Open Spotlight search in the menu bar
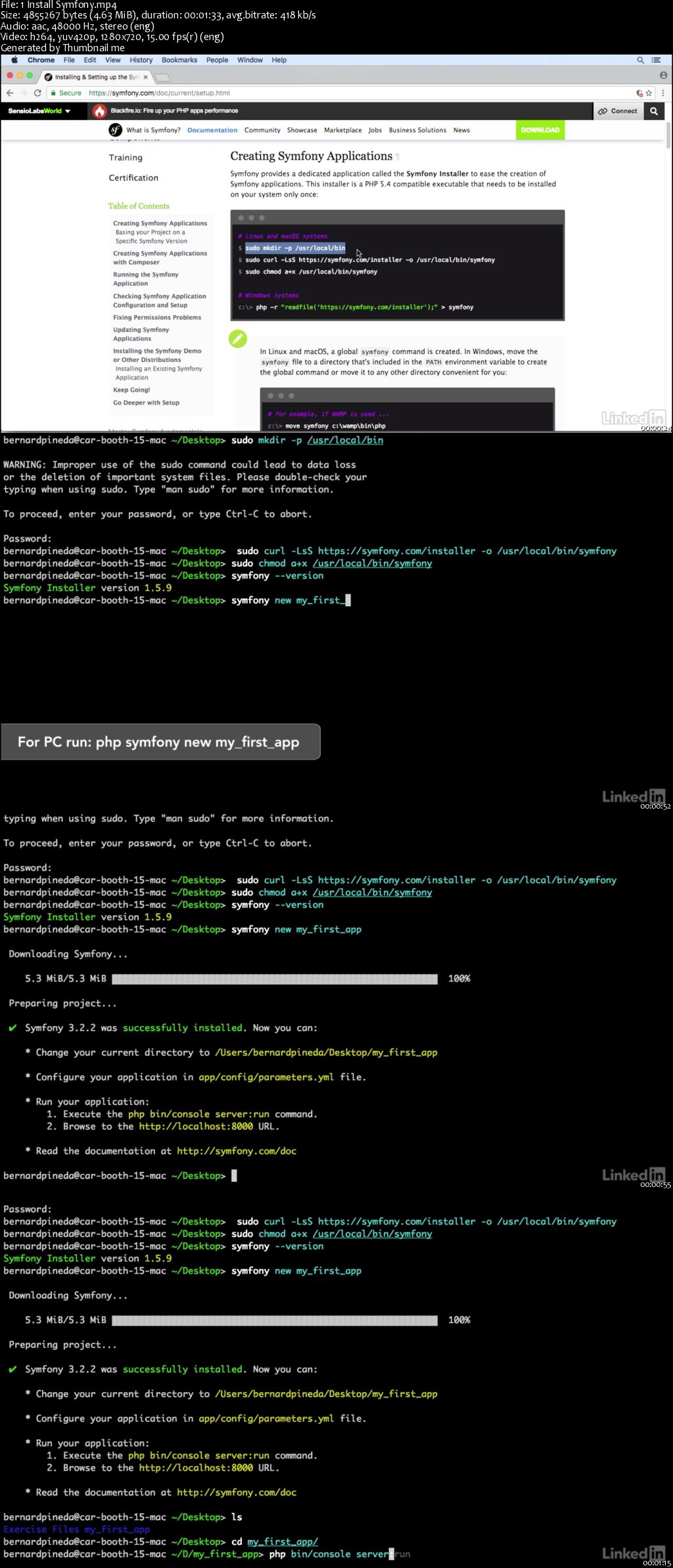673x1568 pixels. 640,60
